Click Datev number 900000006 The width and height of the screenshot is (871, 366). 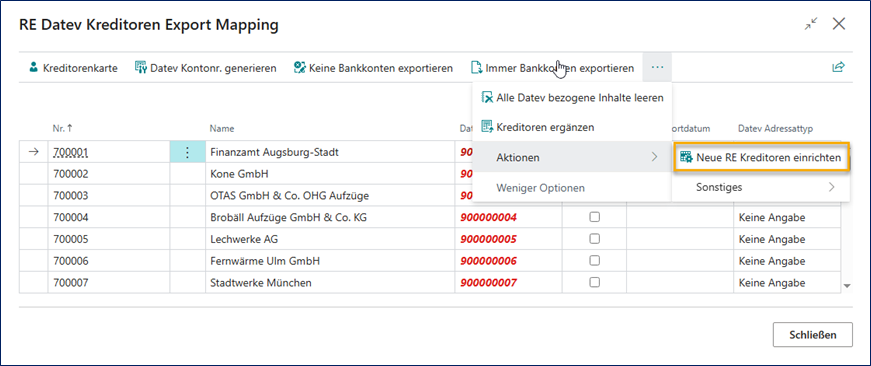click(488, 260)
